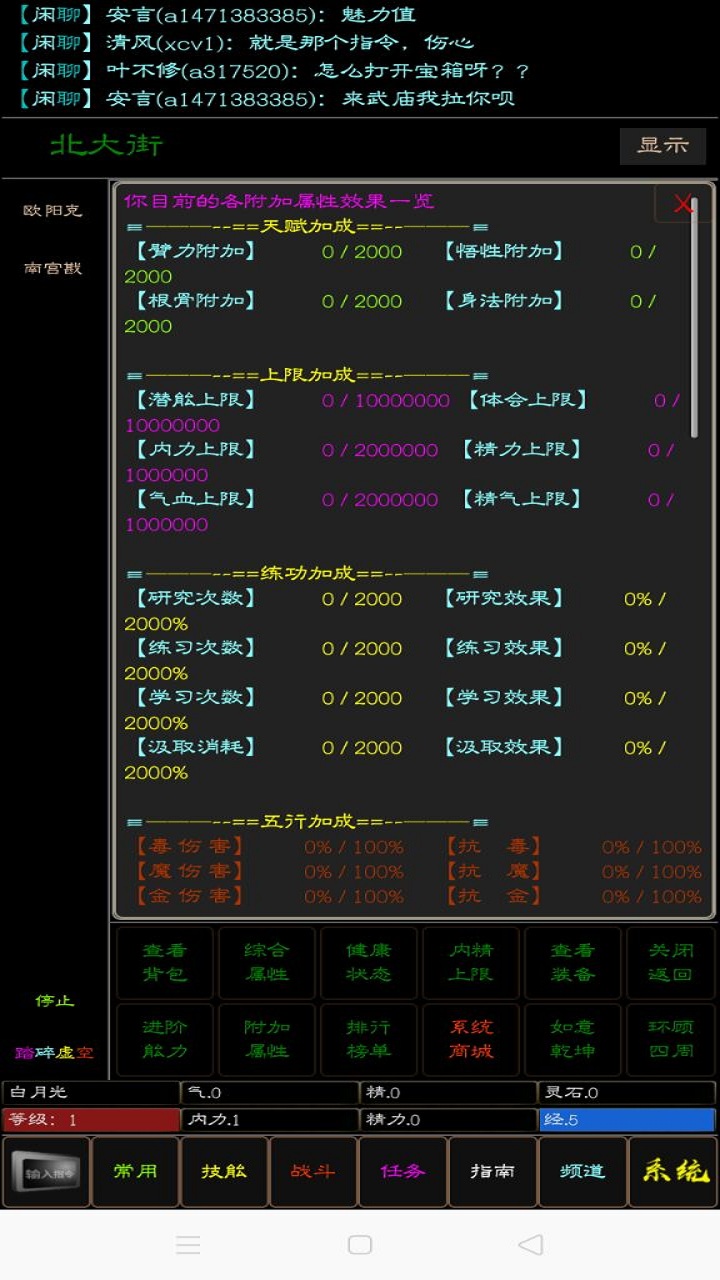Close the attribute panel with red X

point(684,204)
